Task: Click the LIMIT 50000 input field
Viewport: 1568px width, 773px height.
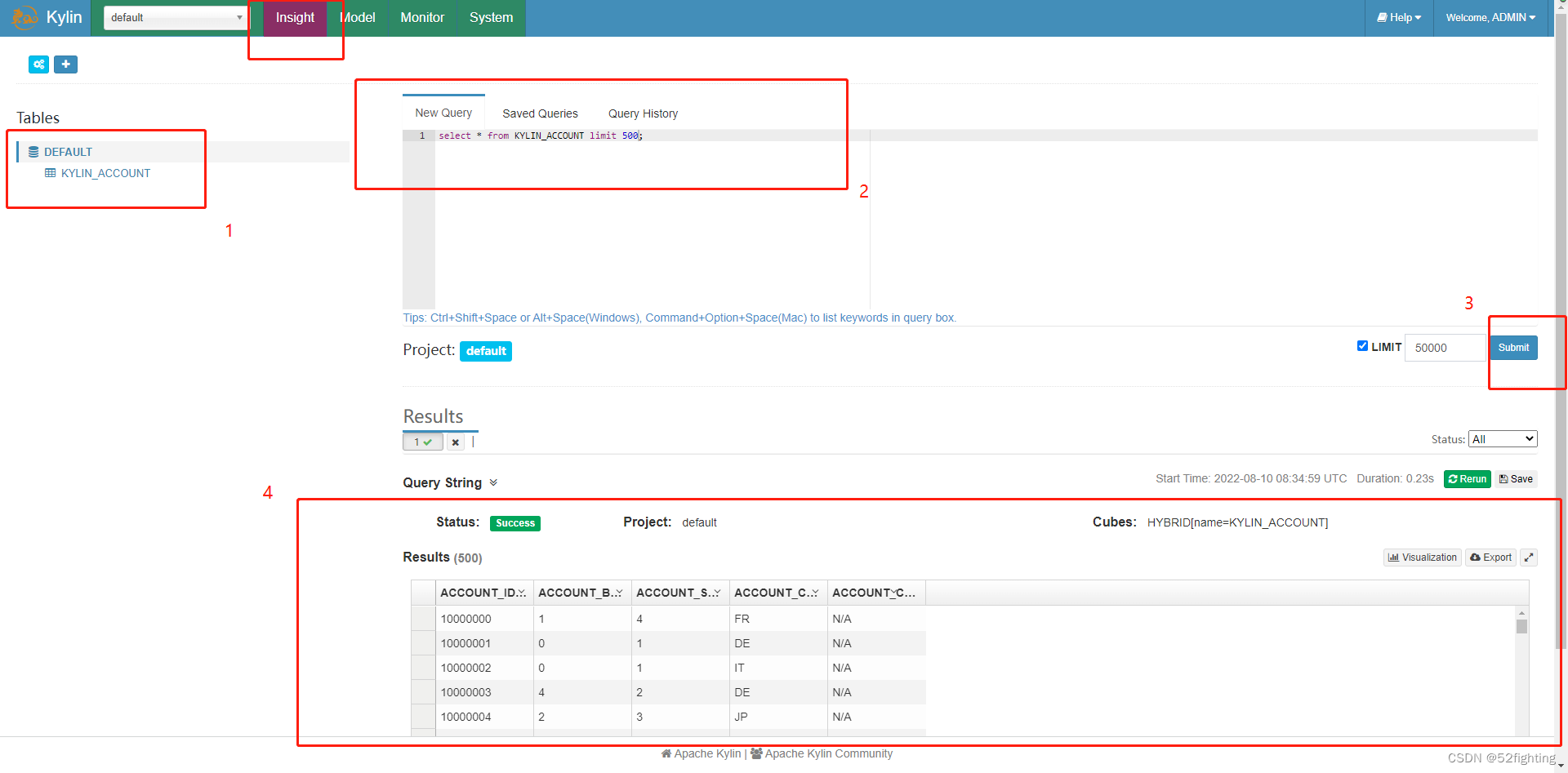Action: [x=1445, y=348]
